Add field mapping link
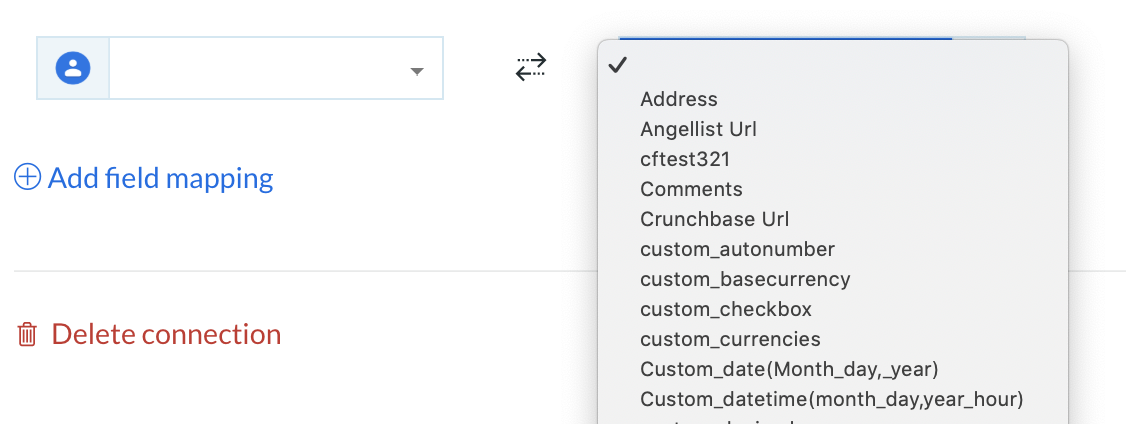The height and width of the screenshot is (424, 1126). (160, 178)
